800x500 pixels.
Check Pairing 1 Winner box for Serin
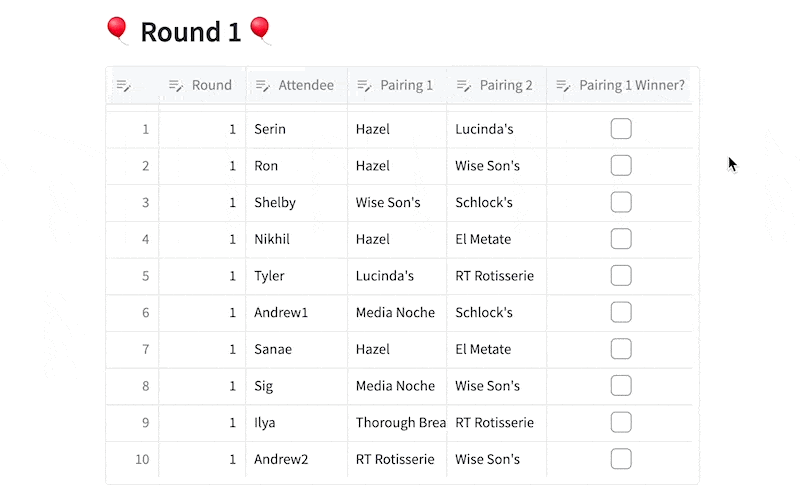(x=621, y=129)
